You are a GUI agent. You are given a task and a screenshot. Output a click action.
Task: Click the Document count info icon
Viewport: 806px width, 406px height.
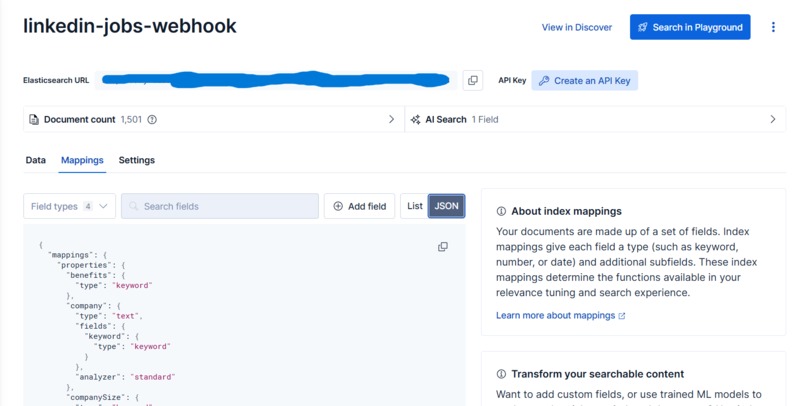(152, 119)
